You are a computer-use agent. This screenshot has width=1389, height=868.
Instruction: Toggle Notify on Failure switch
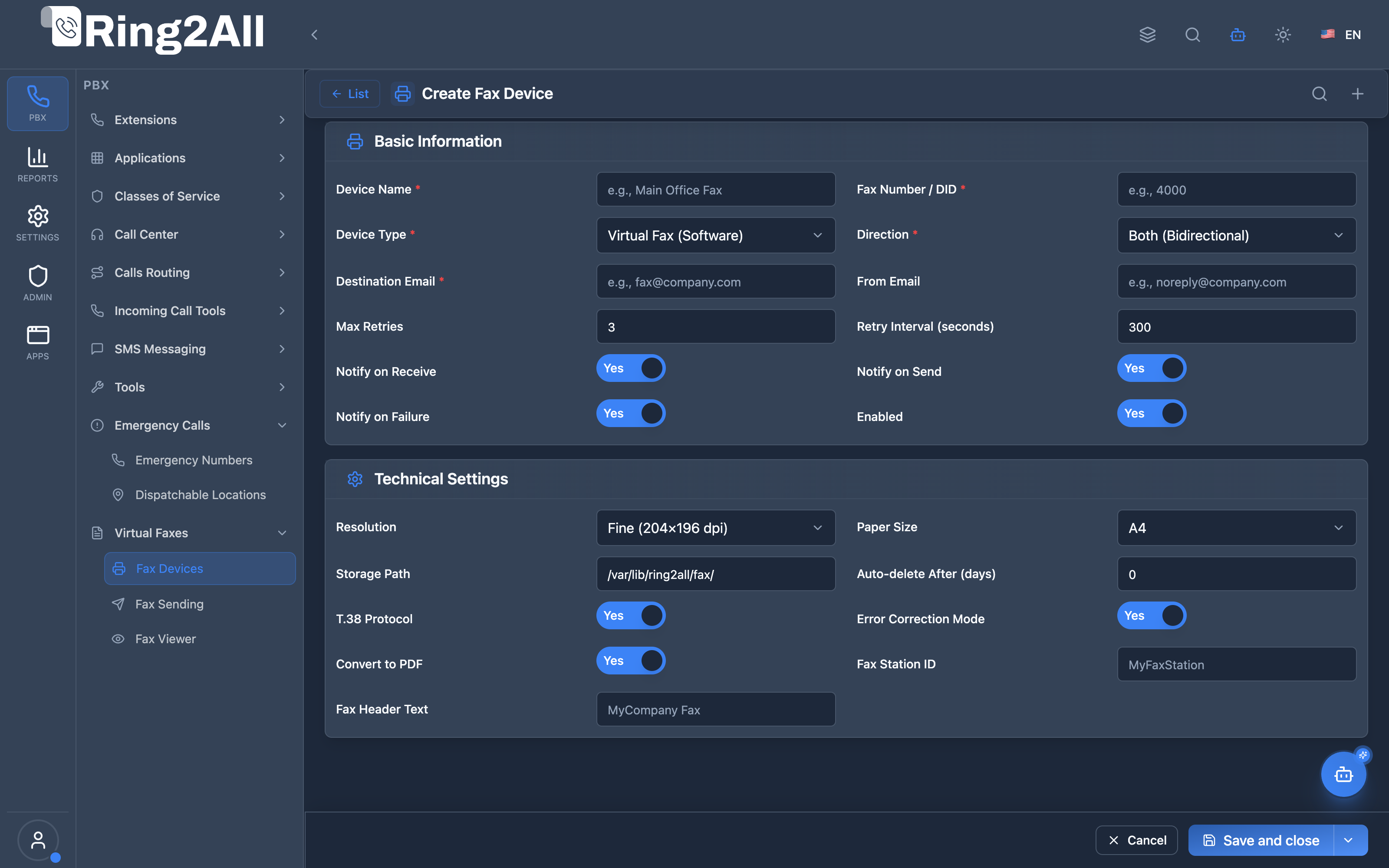(631, 413)
